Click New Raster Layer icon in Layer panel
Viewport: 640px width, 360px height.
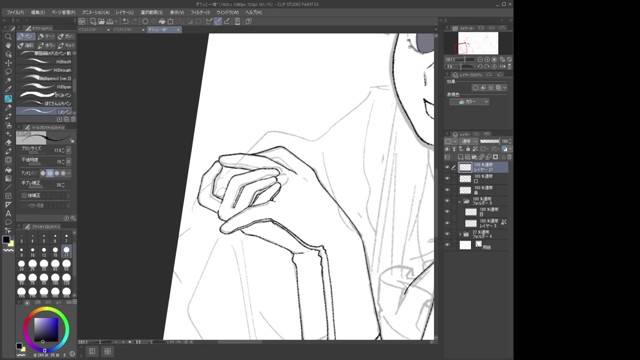[x=460, y=157]
